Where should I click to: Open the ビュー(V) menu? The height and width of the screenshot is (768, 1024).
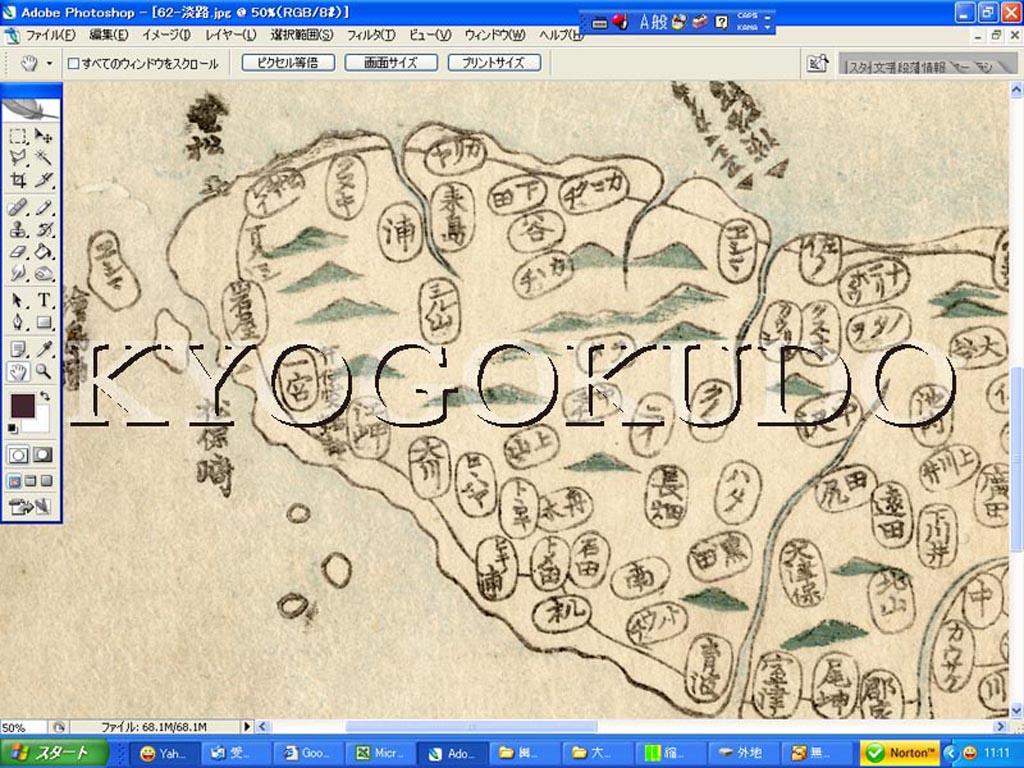[430, 35]
